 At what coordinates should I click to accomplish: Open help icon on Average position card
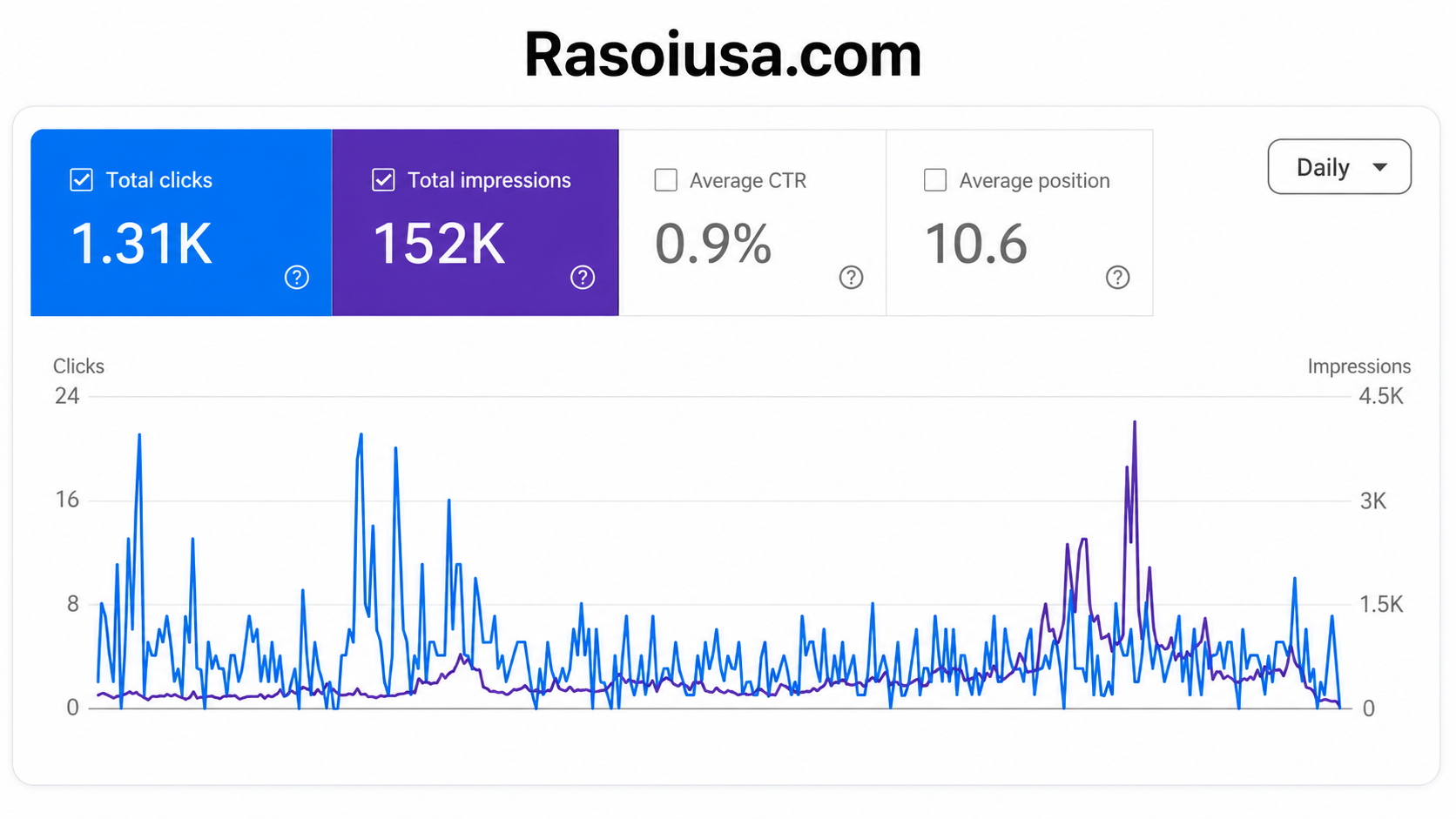[x=1117, y=277]
